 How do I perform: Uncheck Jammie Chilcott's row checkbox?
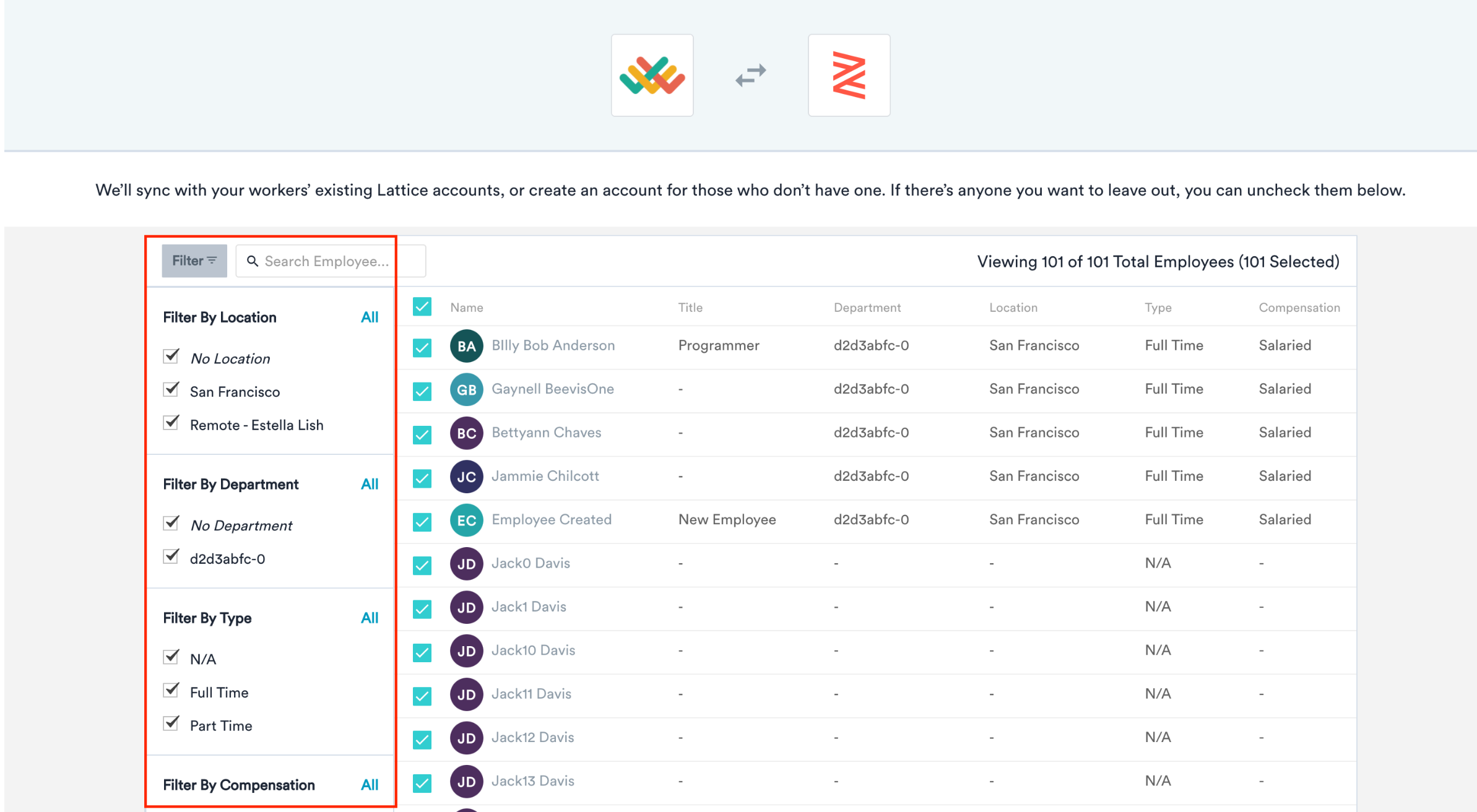[422, 478]
